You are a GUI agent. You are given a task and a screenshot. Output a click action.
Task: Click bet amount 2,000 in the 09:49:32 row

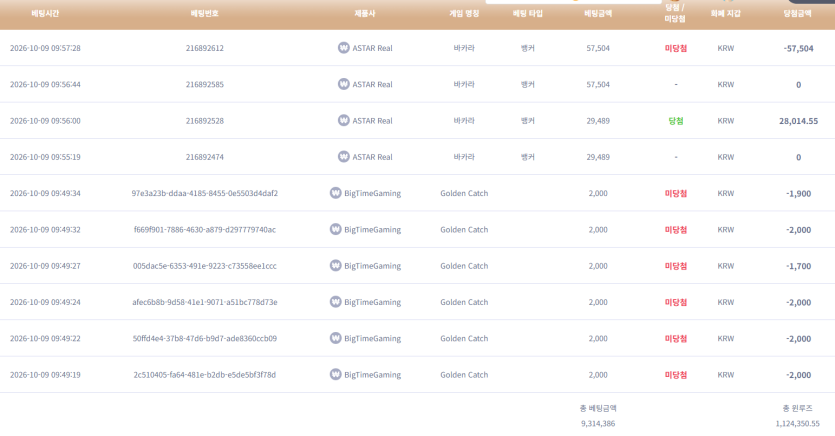tap(598, 229)
